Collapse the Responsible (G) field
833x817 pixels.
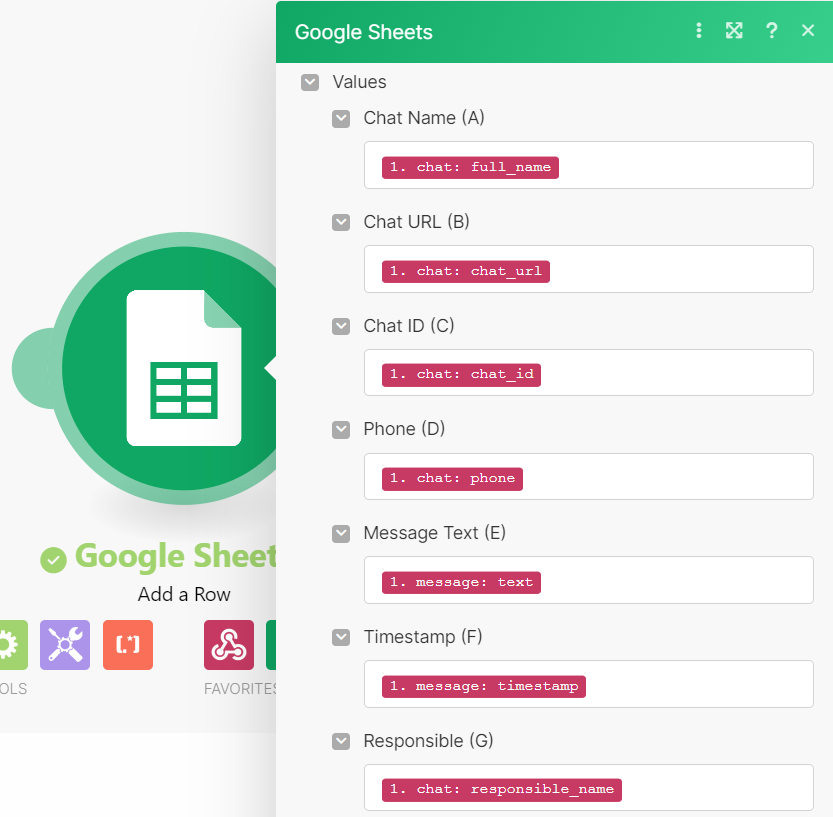pos(340,741)
